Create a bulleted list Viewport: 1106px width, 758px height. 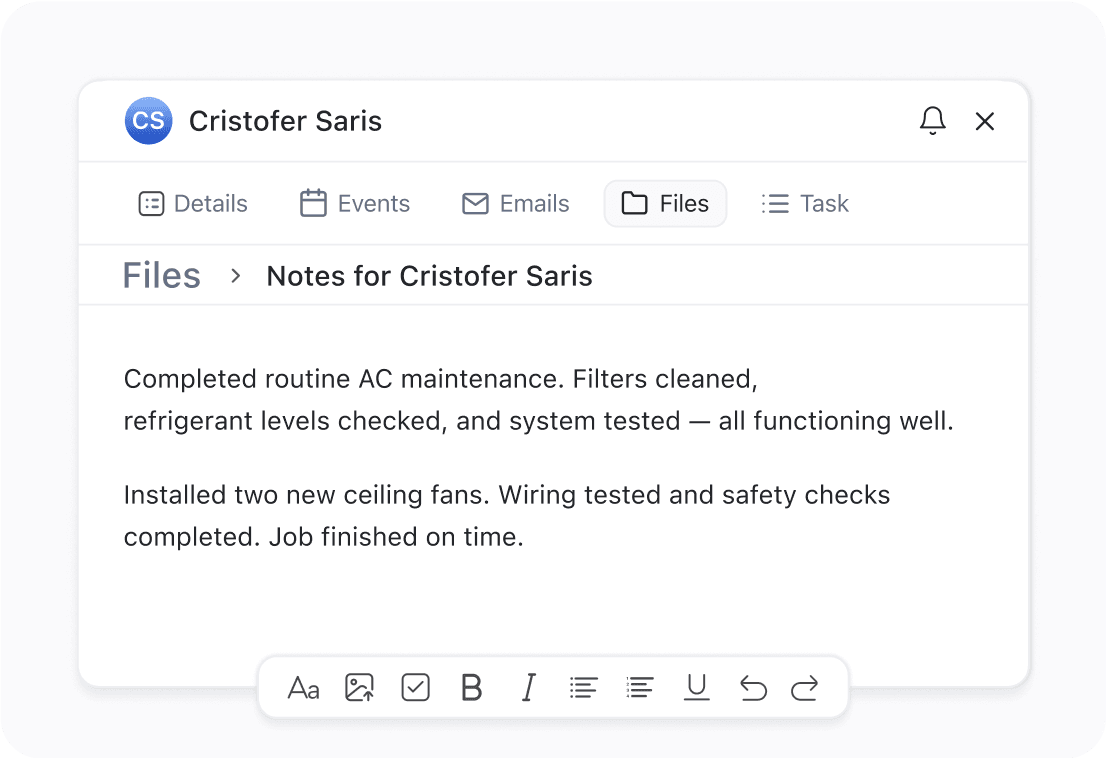[584, 688]
